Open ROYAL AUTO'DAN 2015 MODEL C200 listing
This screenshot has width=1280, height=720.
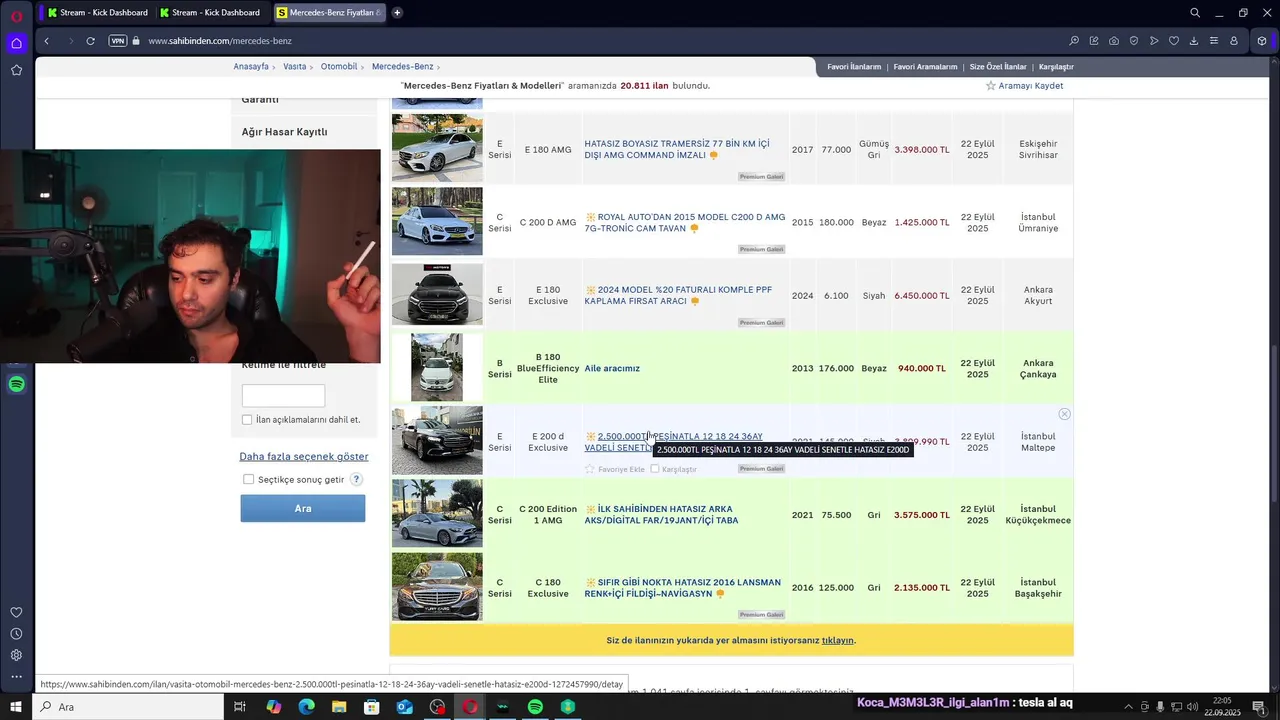685,223
